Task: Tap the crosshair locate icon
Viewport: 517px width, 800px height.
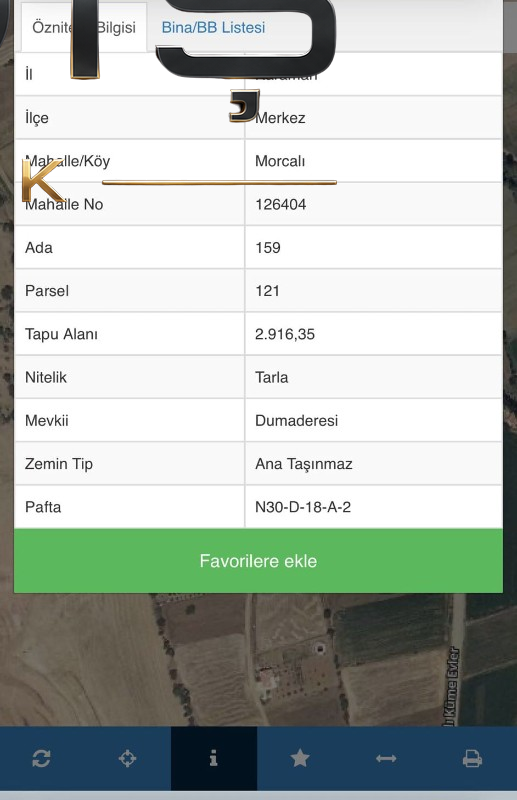Action: [127, 758]
